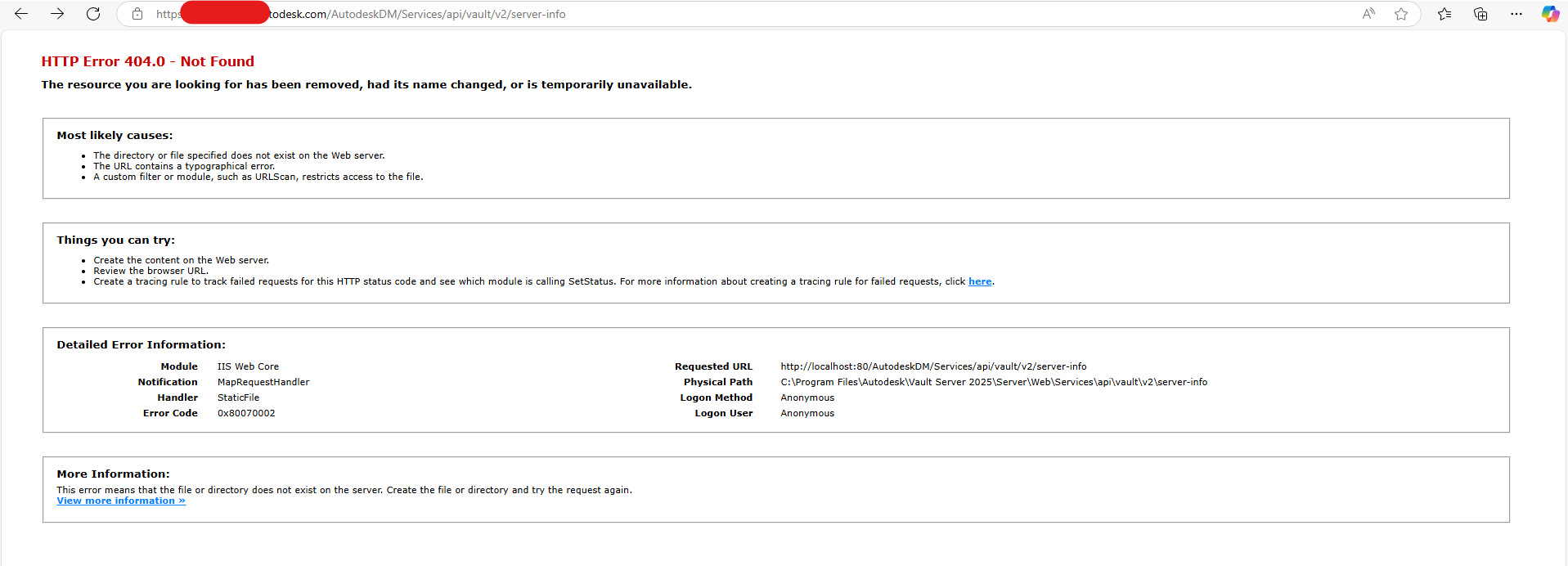Launch the Copilot sidebar
The width and height of the screenshot is (1568, 566).
[1550, 14]
